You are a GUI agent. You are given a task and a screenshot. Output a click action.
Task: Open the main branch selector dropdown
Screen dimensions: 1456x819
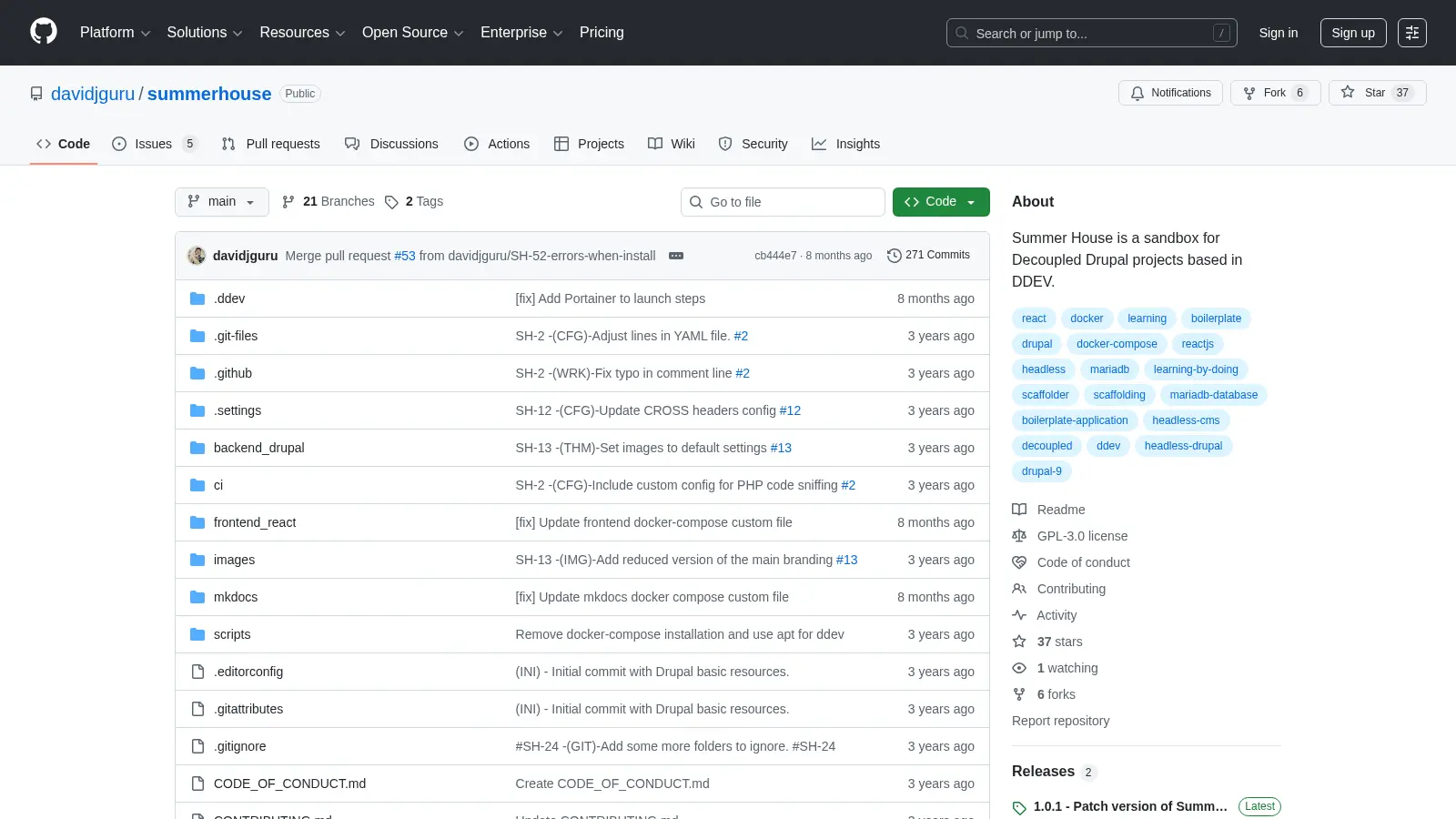[222, 202]
